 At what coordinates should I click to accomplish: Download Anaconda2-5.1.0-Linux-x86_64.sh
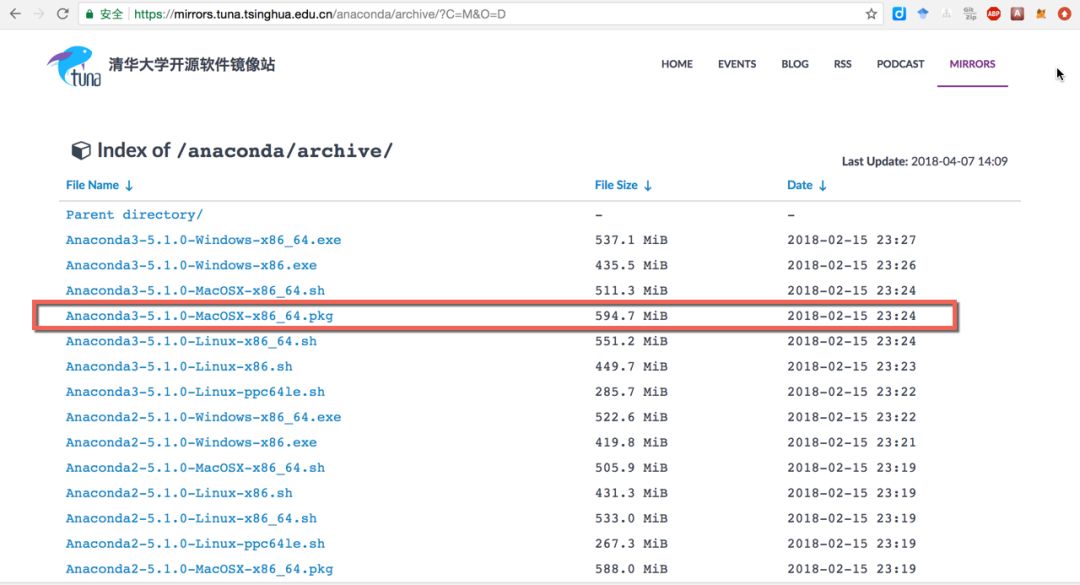coord(191,518)
